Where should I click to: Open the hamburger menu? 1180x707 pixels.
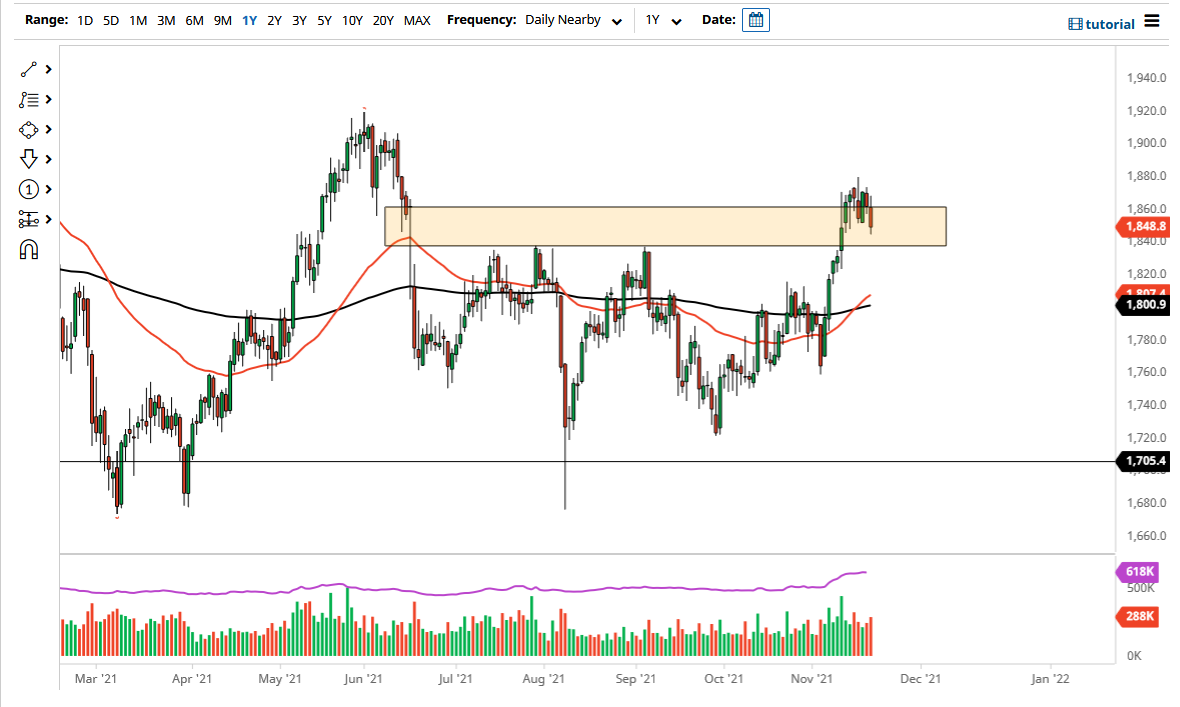[1151, 21]
